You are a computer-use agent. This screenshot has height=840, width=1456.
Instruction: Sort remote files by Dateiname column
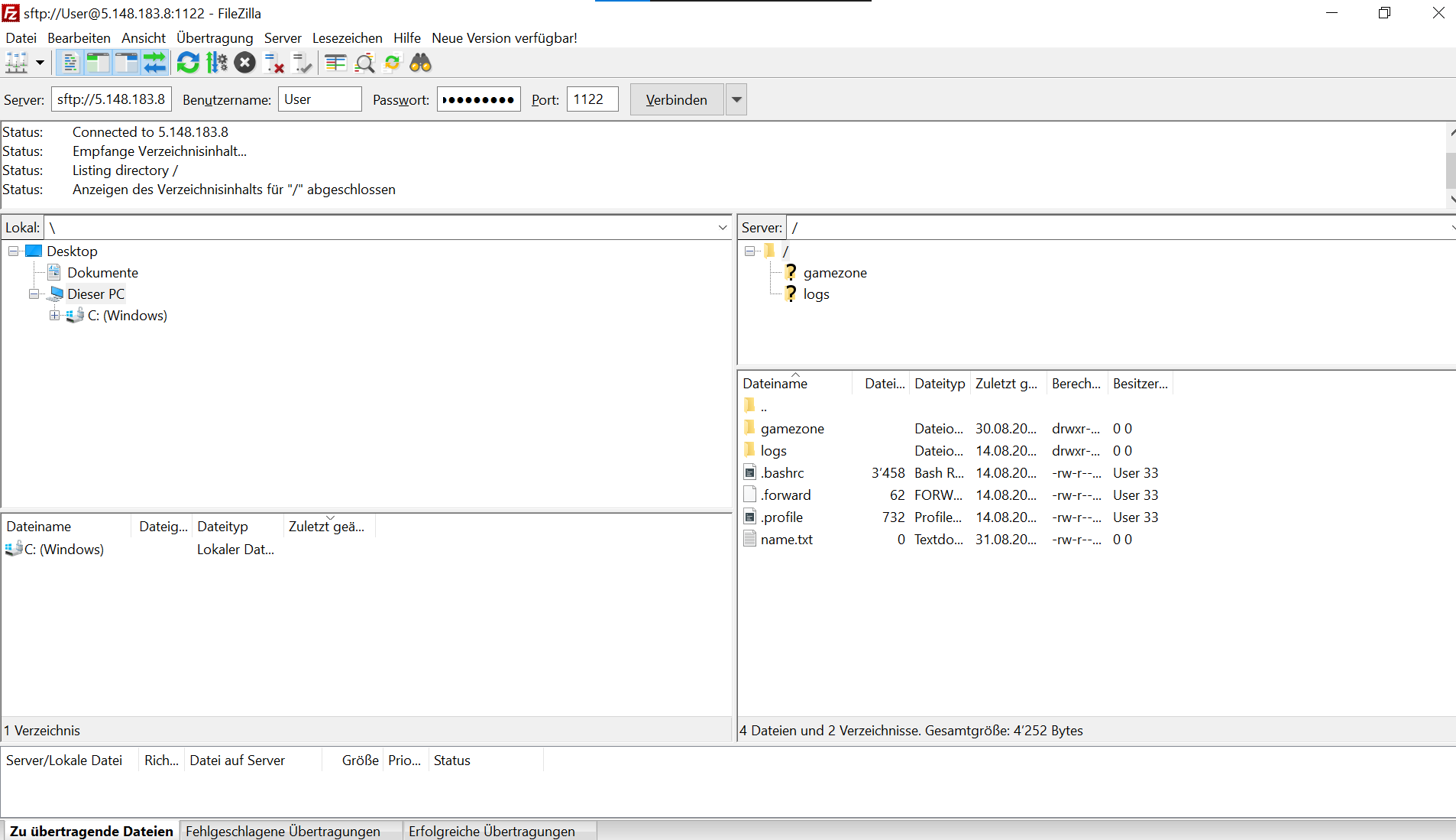pos(795,383)
